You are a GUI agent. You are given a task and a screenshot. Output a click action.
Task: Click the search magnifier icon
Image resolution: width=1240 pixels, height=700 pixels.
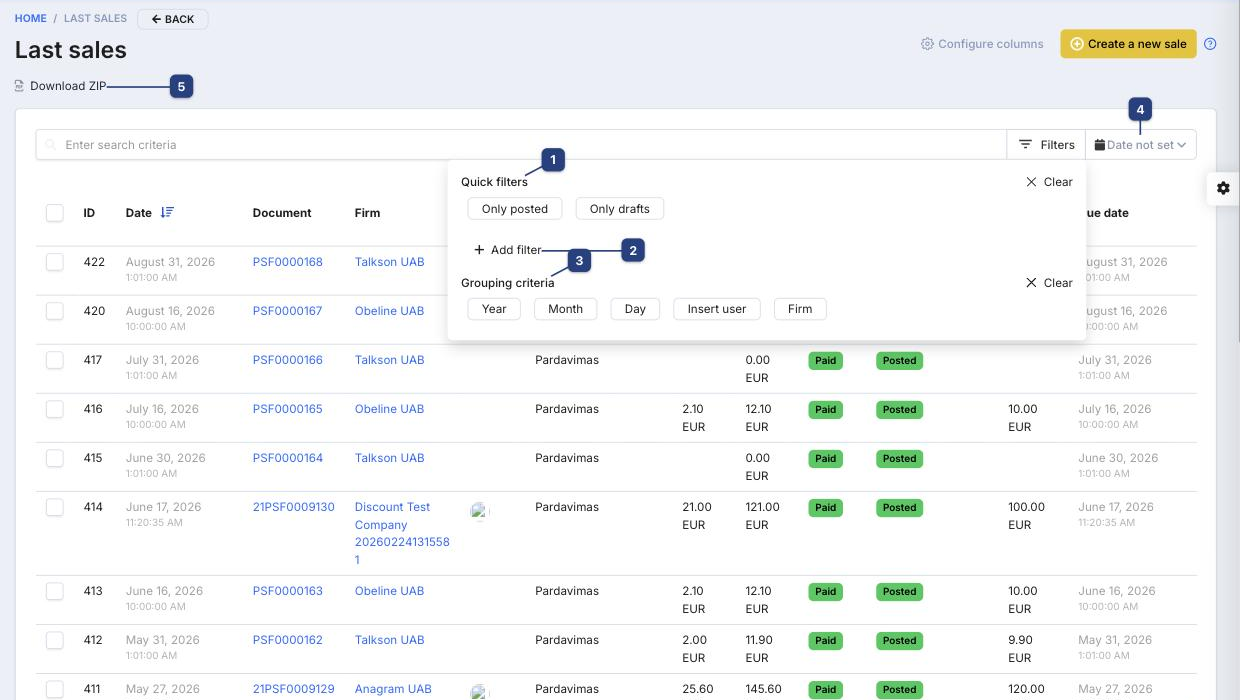point(51,145)
